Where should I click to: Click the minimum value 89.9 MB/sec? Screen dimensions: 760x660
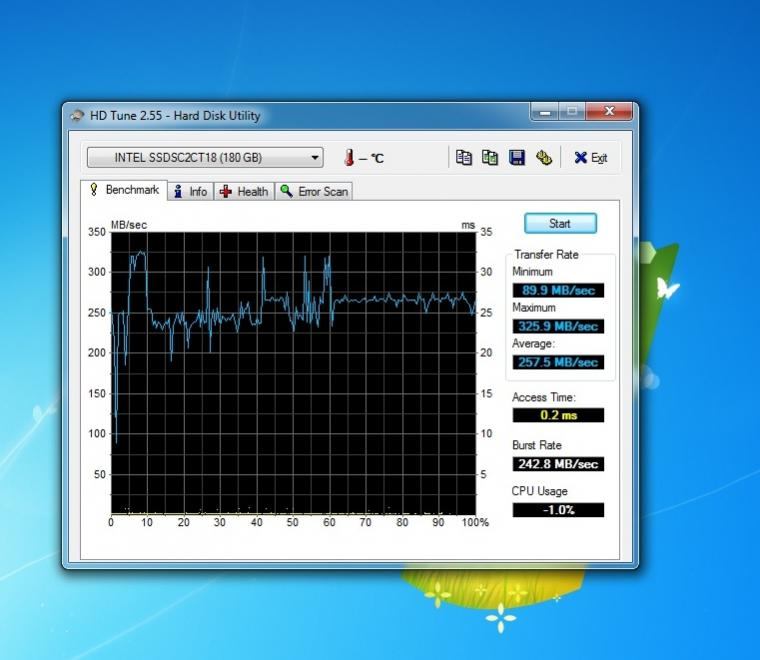pyautogui.click(x=558, y=290)
